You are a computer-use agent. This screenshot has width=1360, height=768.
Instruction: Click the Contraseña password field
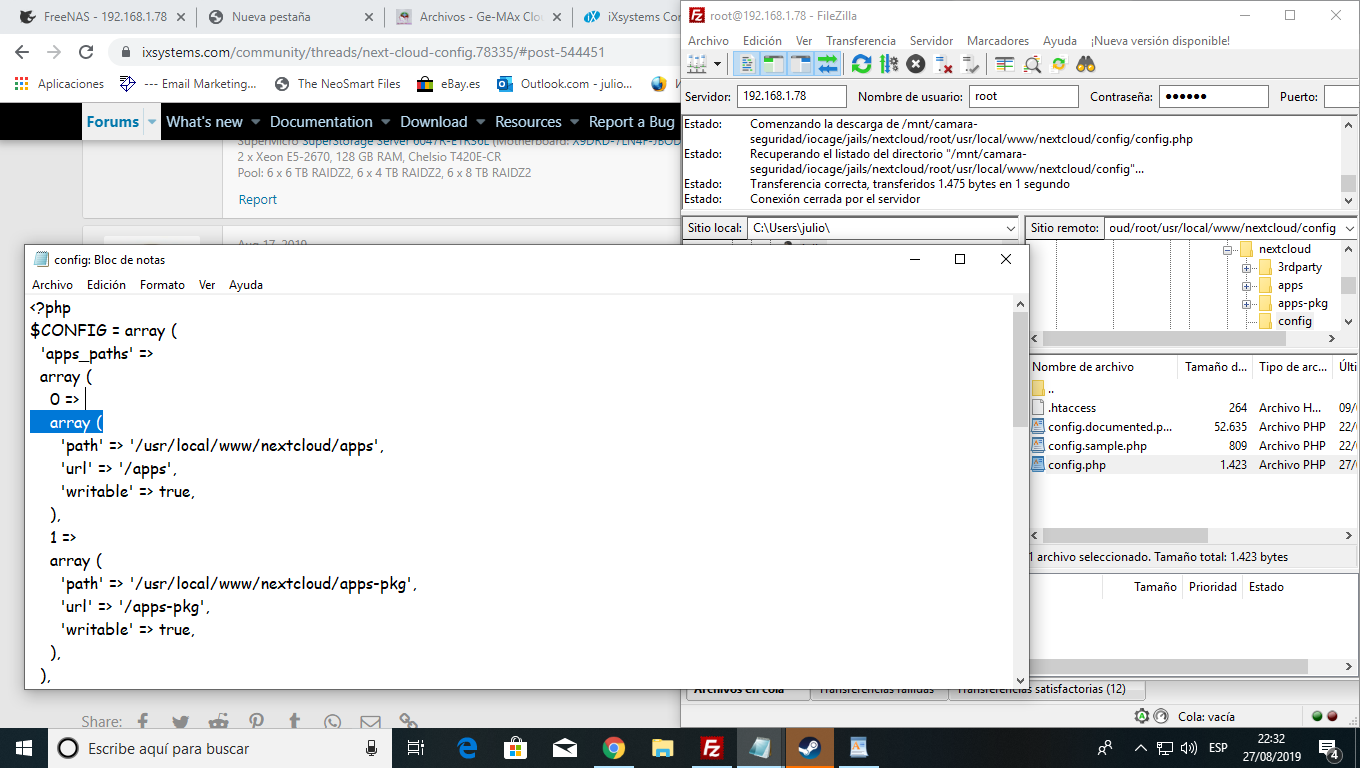[x=1213, y=97]
